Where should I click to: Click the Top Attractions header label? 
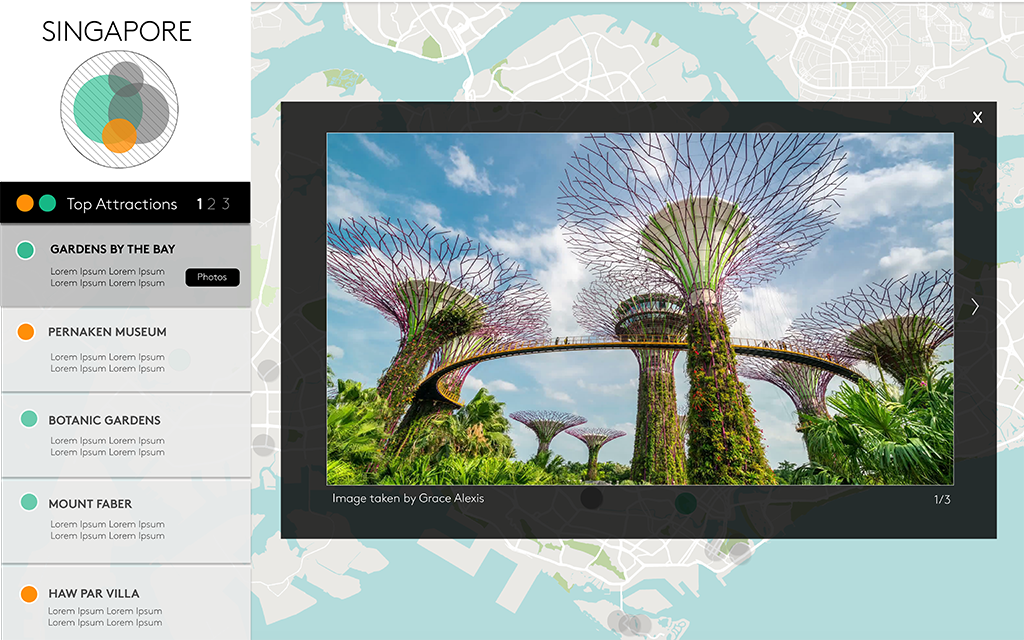pos(121,204)
